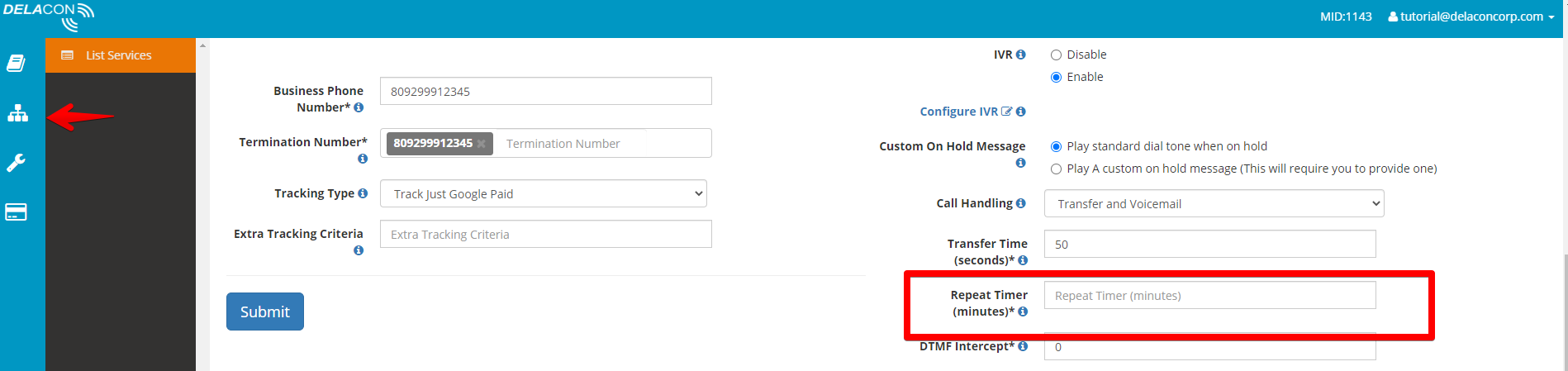Screen dimensions: 1568x371
Task: Click the info icon under Extra Tracking Criteria
Action: click(x=359, y=250)
